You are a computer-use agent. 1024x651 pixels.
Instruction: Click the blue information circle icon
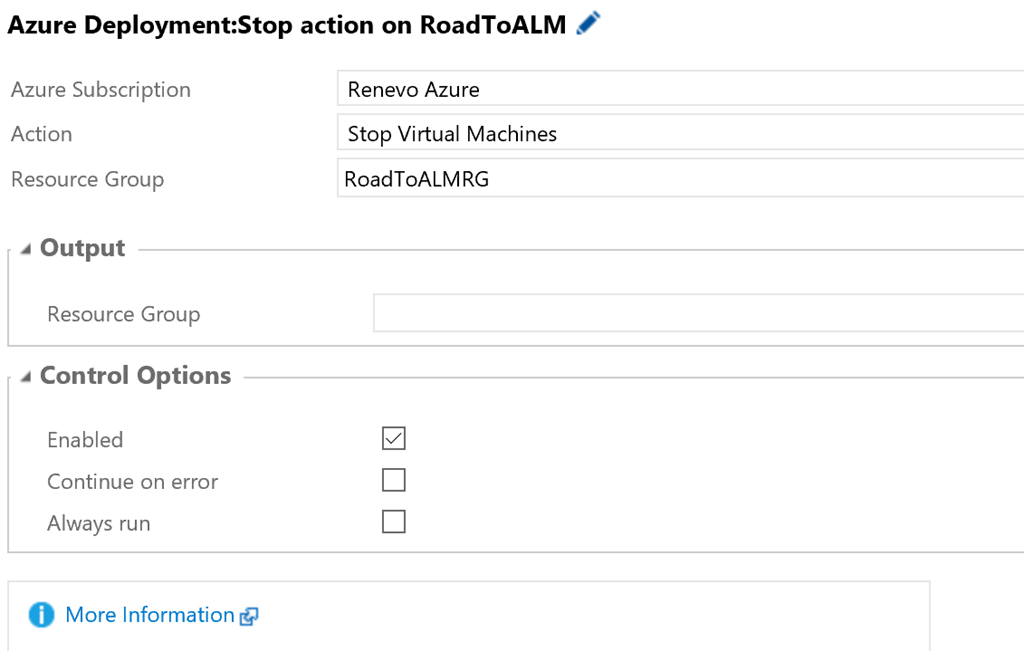click(x=41, y=615)
